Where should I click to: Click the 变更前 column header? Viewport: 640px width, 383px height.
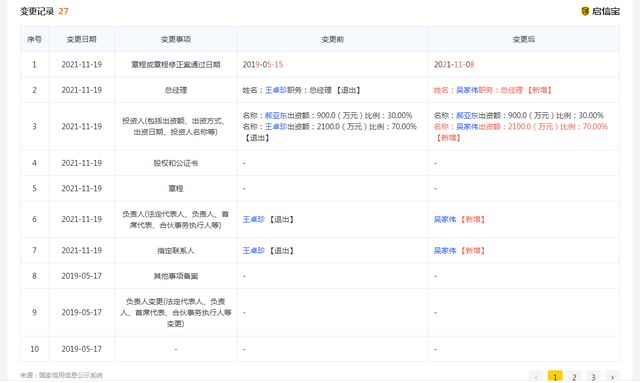click(332, 40)
